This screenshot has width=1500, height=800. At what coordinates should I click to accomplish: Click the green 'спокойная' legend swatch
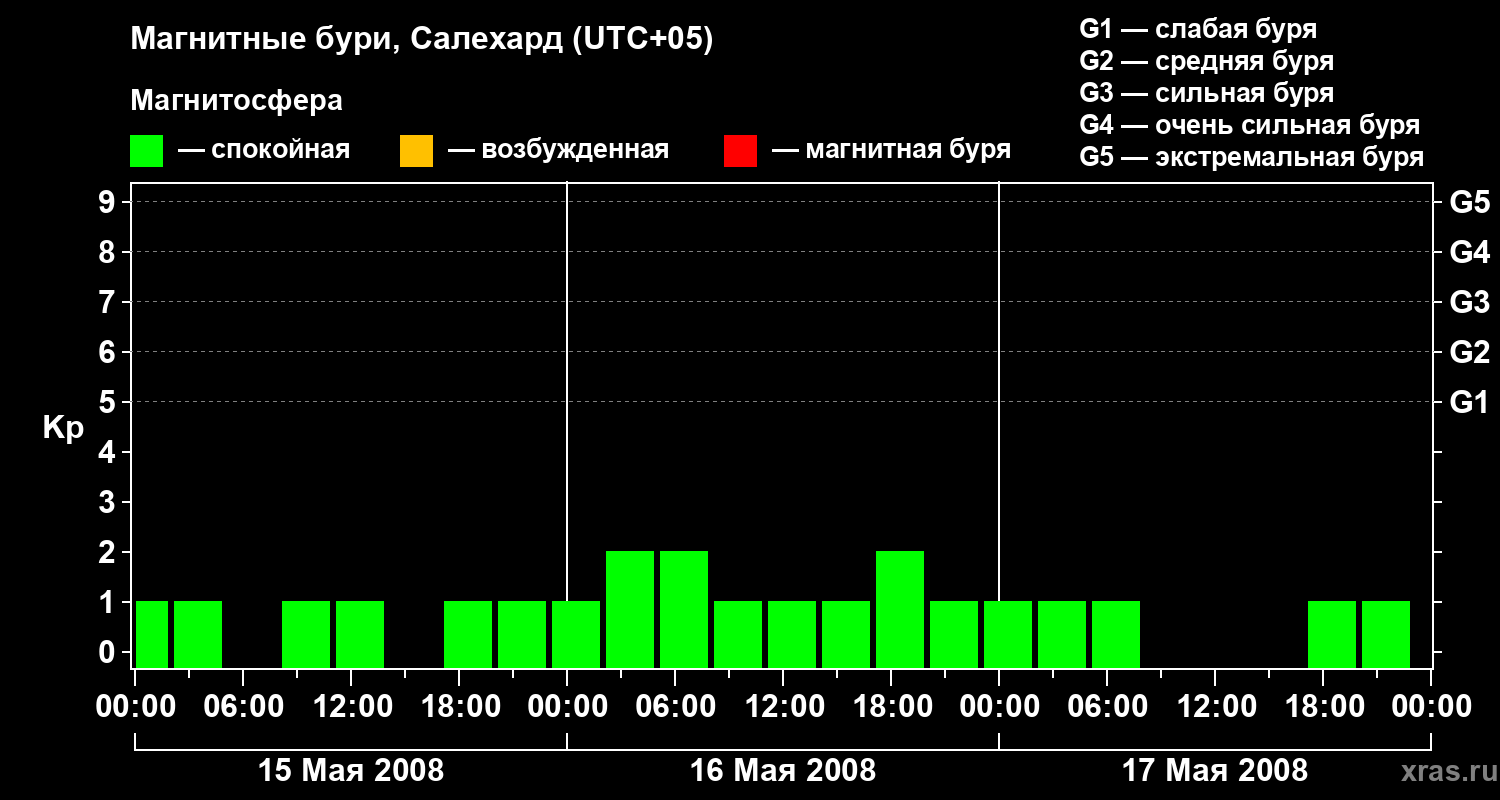[x=146, y=151]
